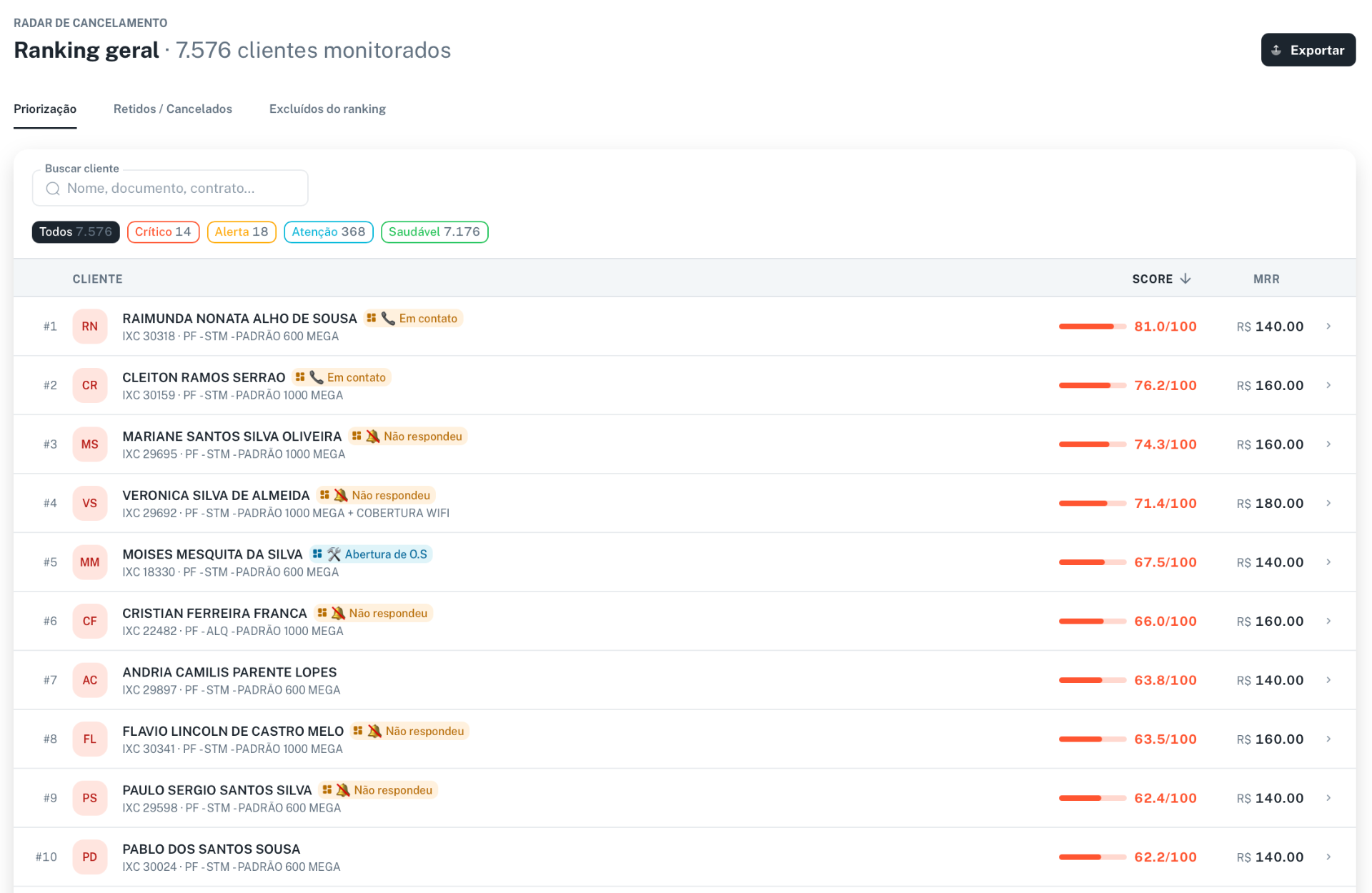
Task: Sort by SCORE using the down arrow
Action: click(x=1185, y=279)
